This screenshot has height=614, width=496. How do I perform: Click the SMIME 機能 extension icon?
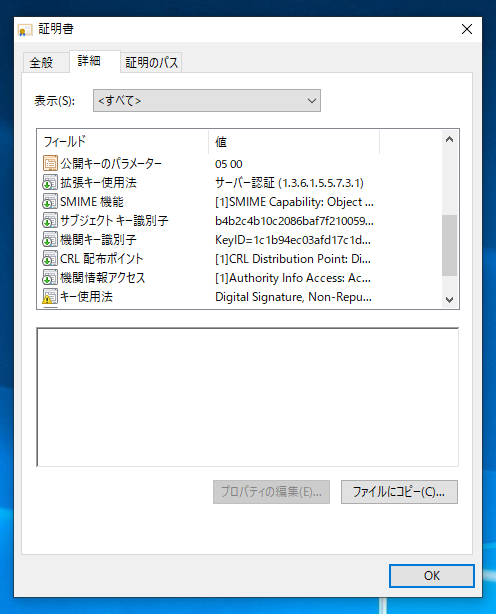tap(50, 202)
